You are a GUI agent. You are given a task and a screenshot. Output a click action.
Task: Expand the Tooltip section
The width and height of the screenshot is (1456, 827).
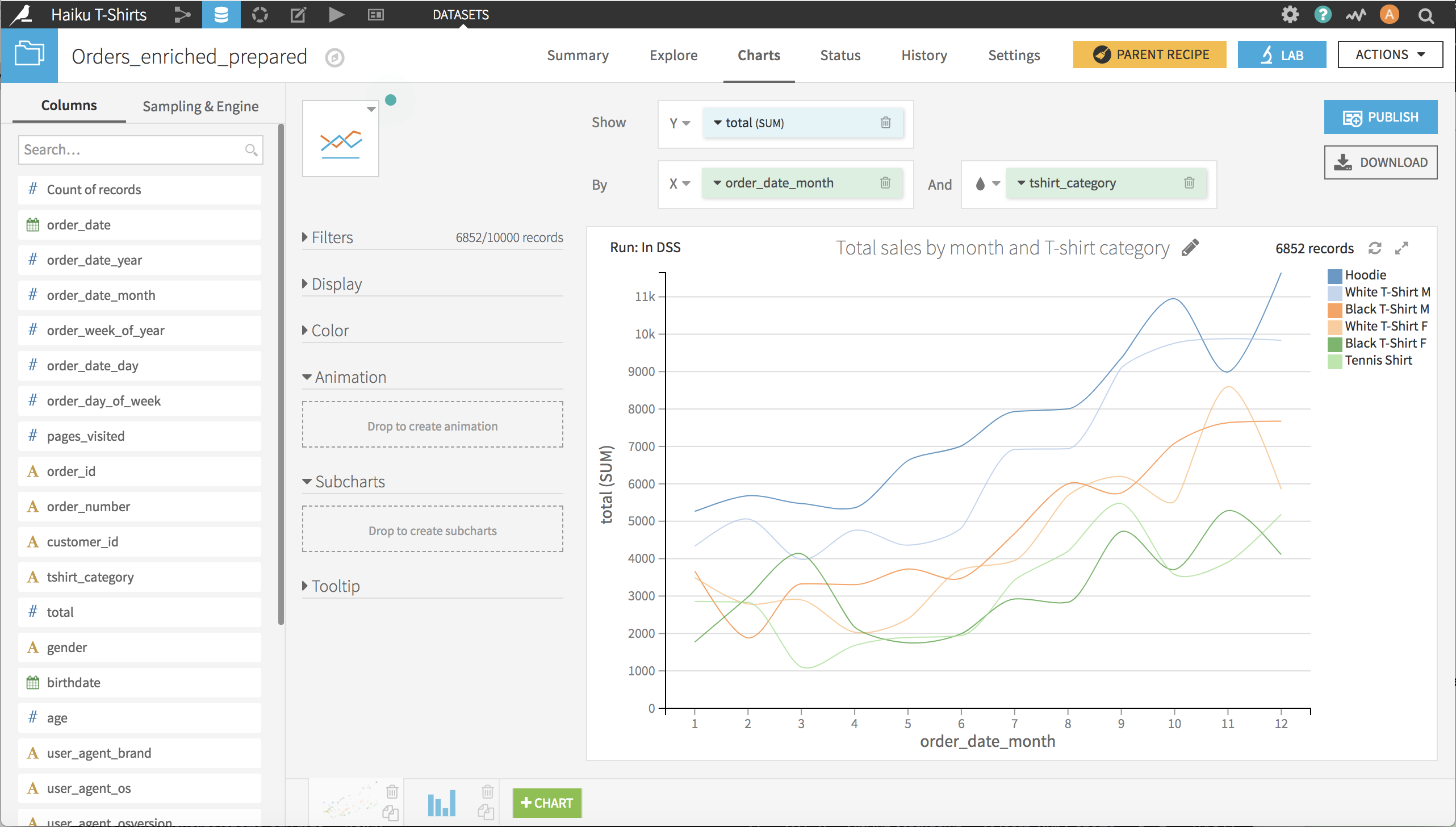click(x=335, y=586)
